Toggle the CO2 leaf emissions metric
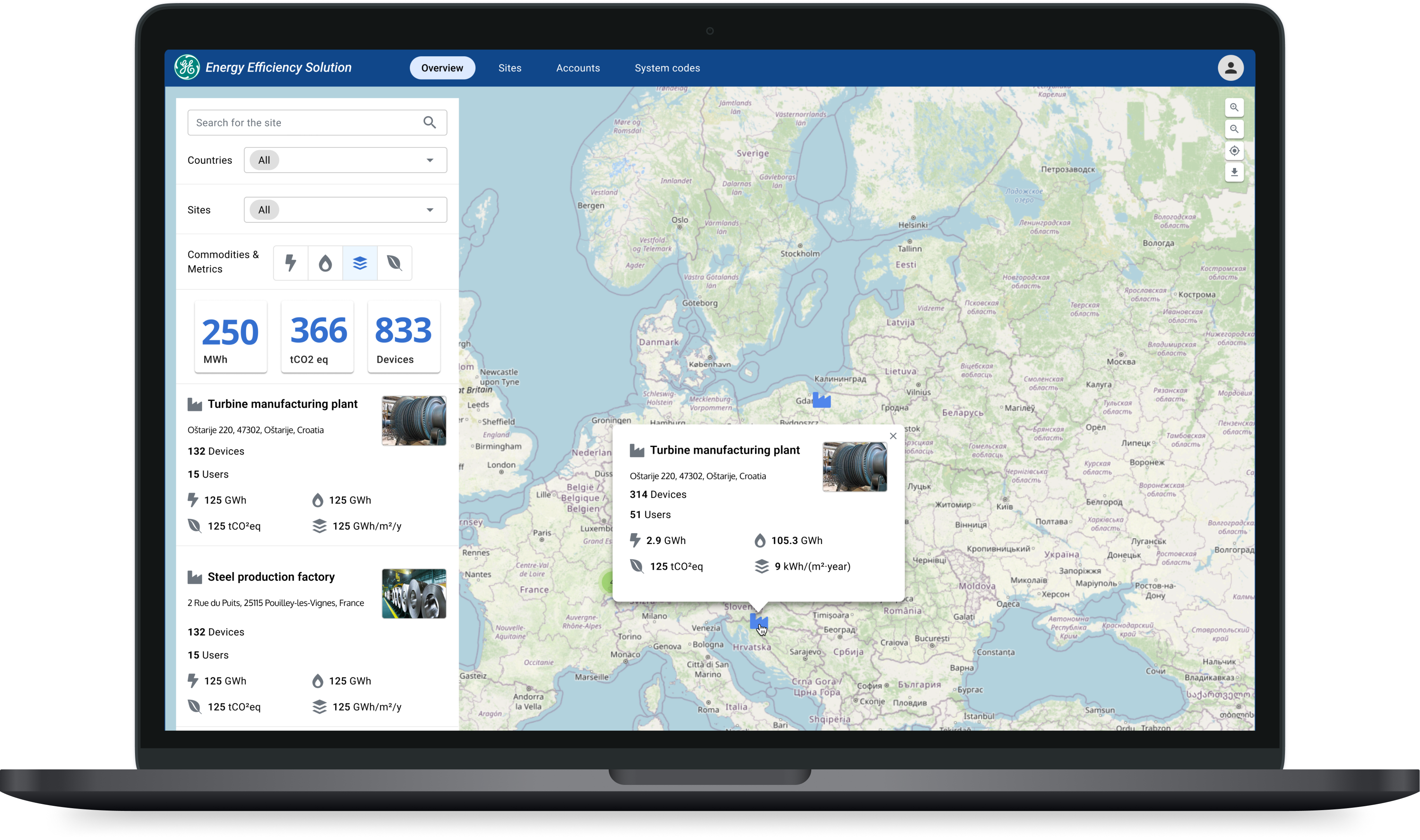Screen dimensions: 1420x840 coord(395,263)
